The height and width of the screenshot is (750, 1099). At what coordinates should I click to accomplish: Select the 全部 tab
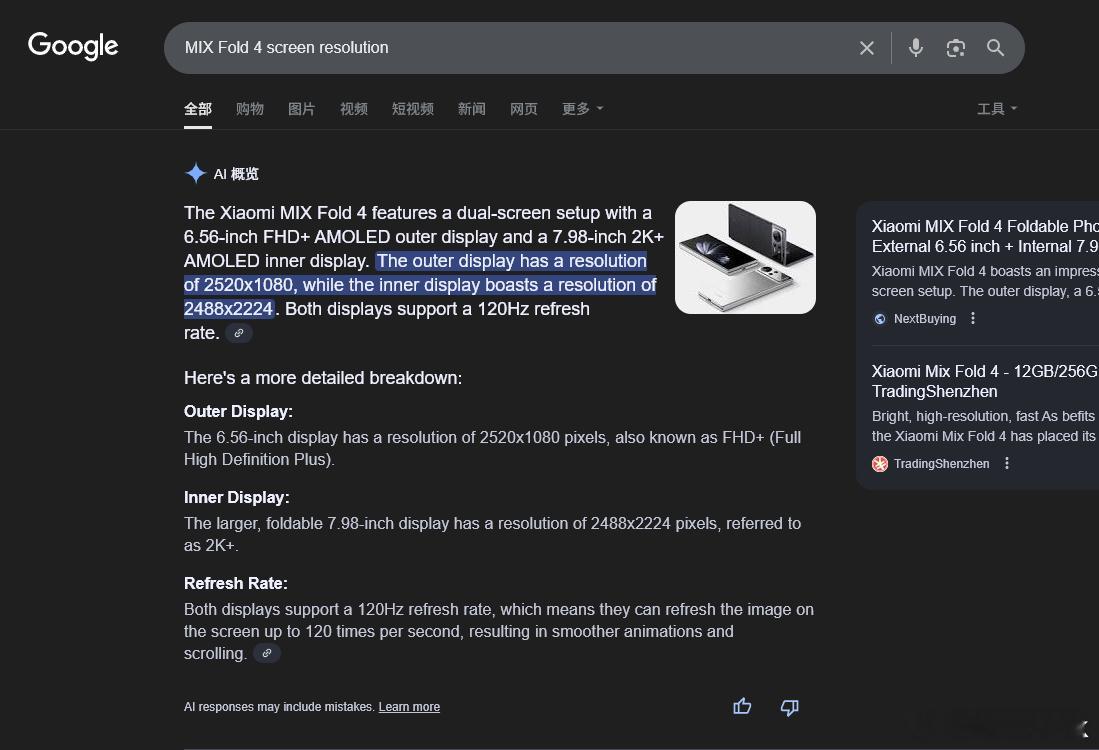(198, 109)
